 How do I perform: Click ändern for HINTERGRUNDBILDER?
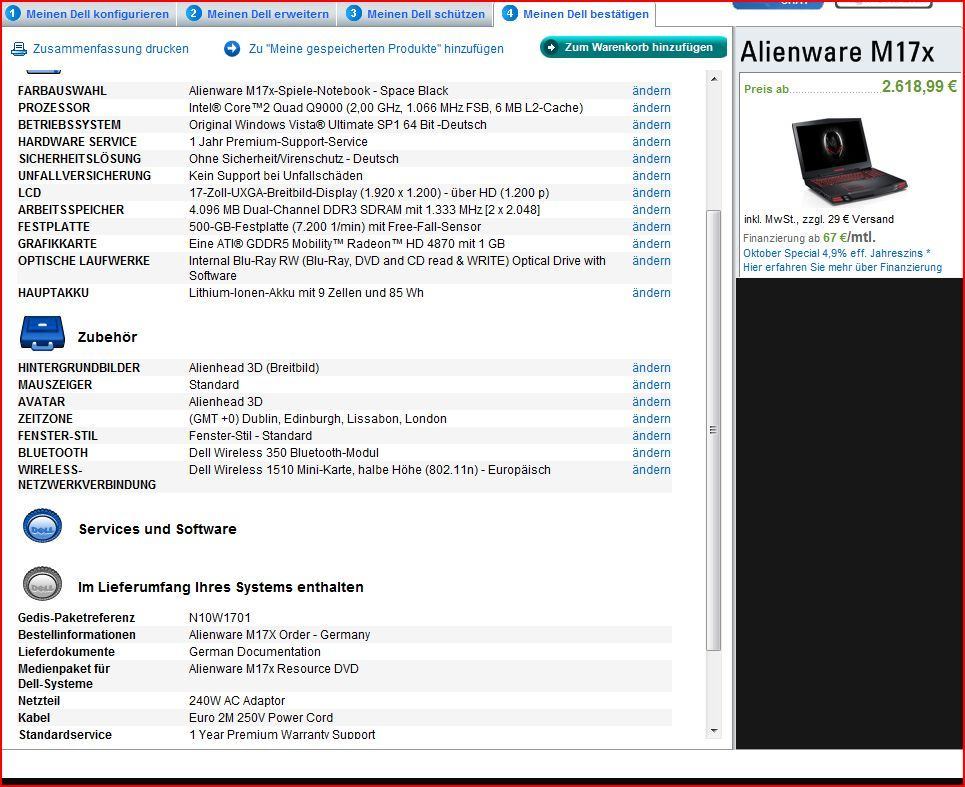pyautogui.click(x=651, y=368)
